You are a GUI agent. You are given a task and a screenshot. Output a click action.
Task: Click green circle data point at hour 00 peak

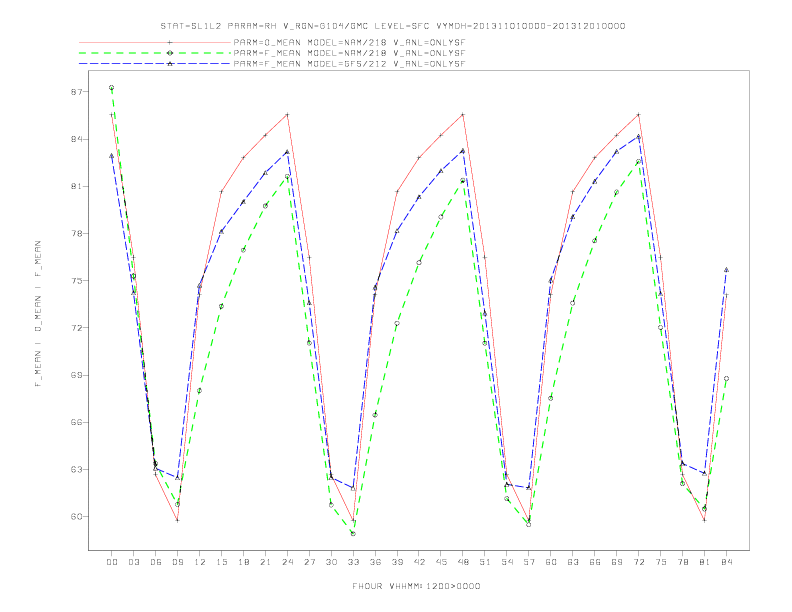click(112, 87)
